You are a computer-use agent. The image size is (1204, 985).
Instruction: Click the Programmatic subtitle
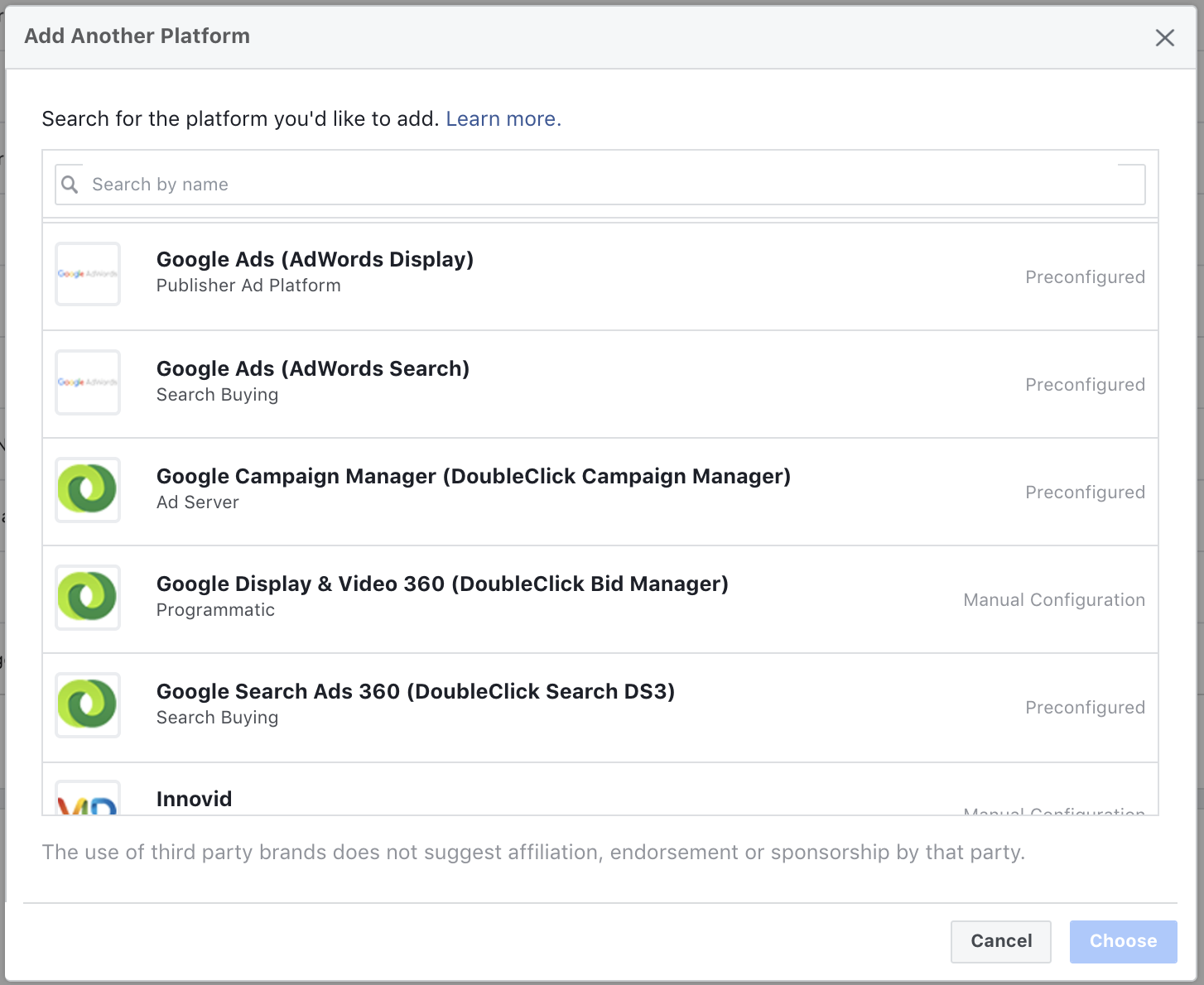pyautogui.click(x=215, y=610)
